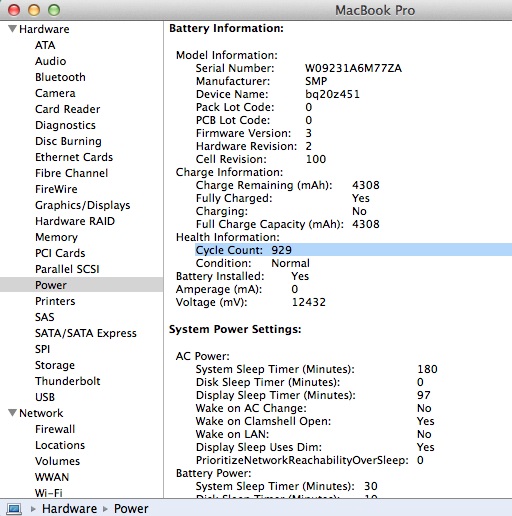Click the Network group label in the sidebar
The width and height of the screenshot is (512, 516).
coord(41,413)
